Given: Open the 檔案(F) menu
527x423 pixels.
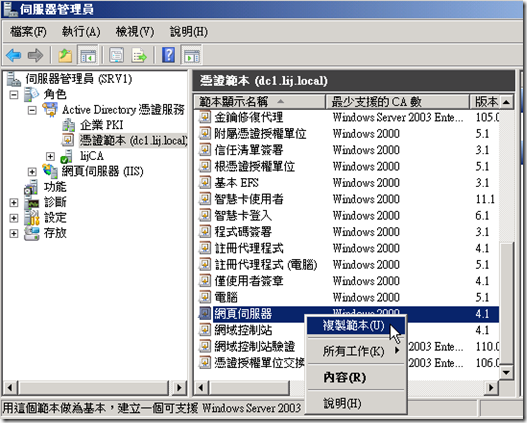Looking at the screenshot, I should pos(28,32).
